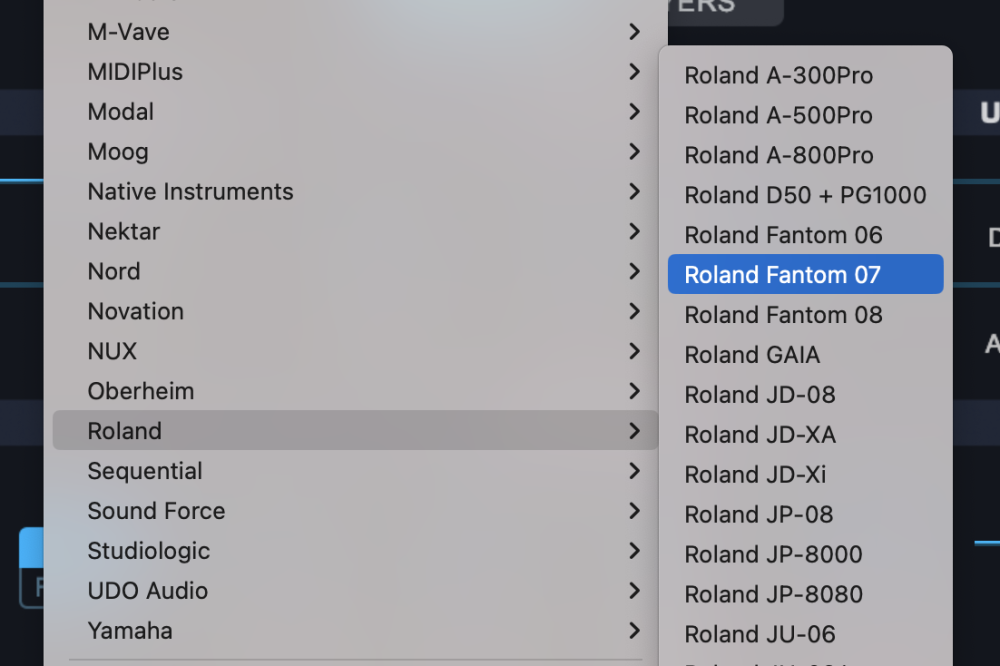Pick Roland D50 + PG1000 option
The height and width of the screenshot is (666, 1000).
[805, 195]
